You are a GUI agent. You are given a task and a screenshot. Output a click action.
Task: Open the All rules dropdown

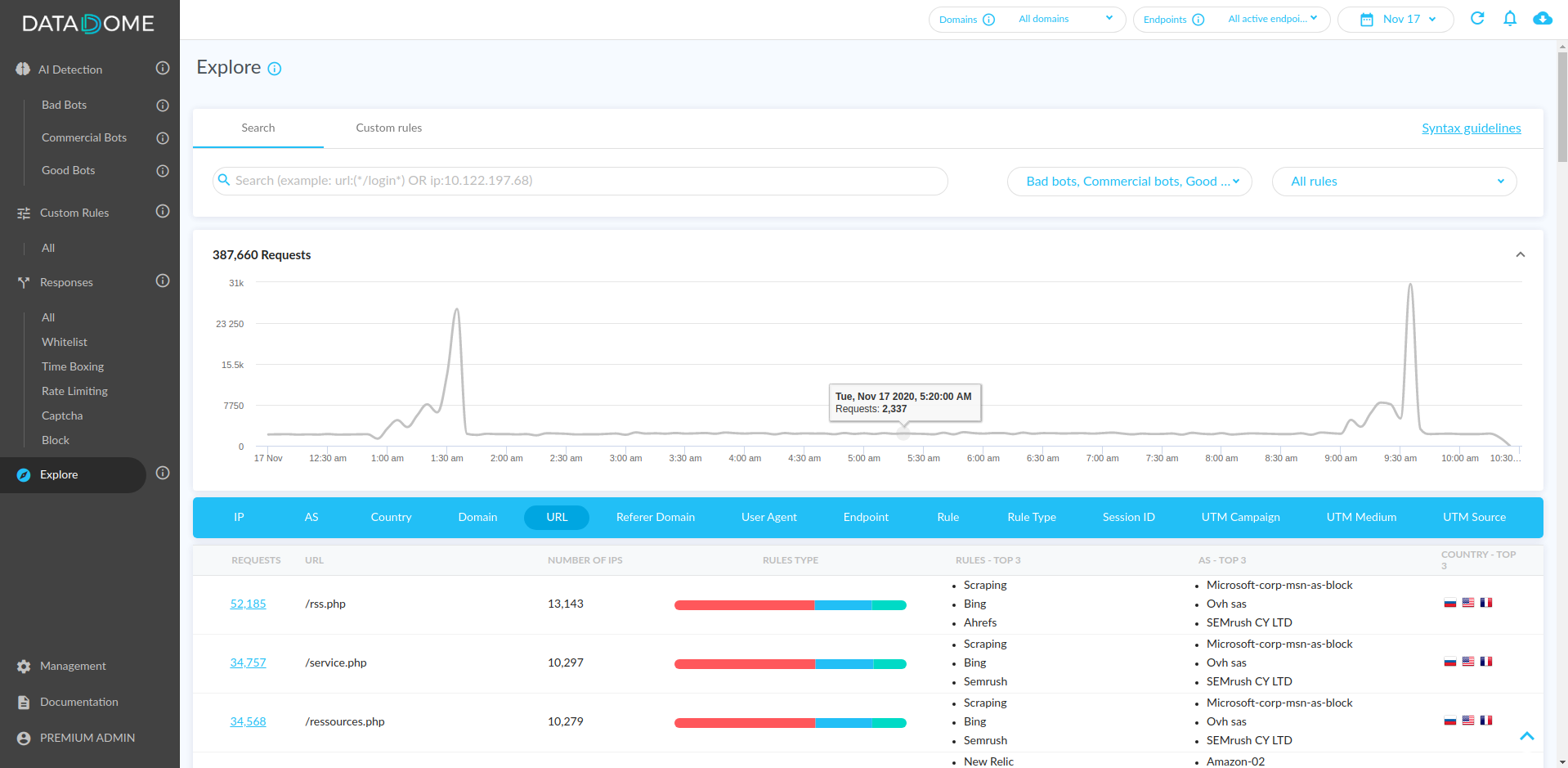click(x=1395, y=182)
